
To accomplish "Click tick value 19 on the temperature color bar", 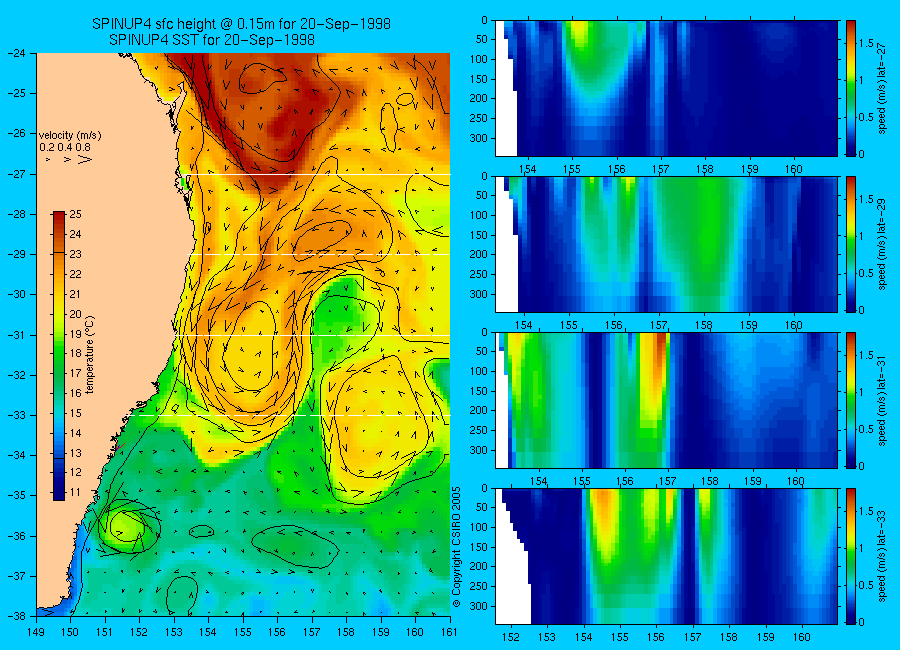I will (75, 334).
